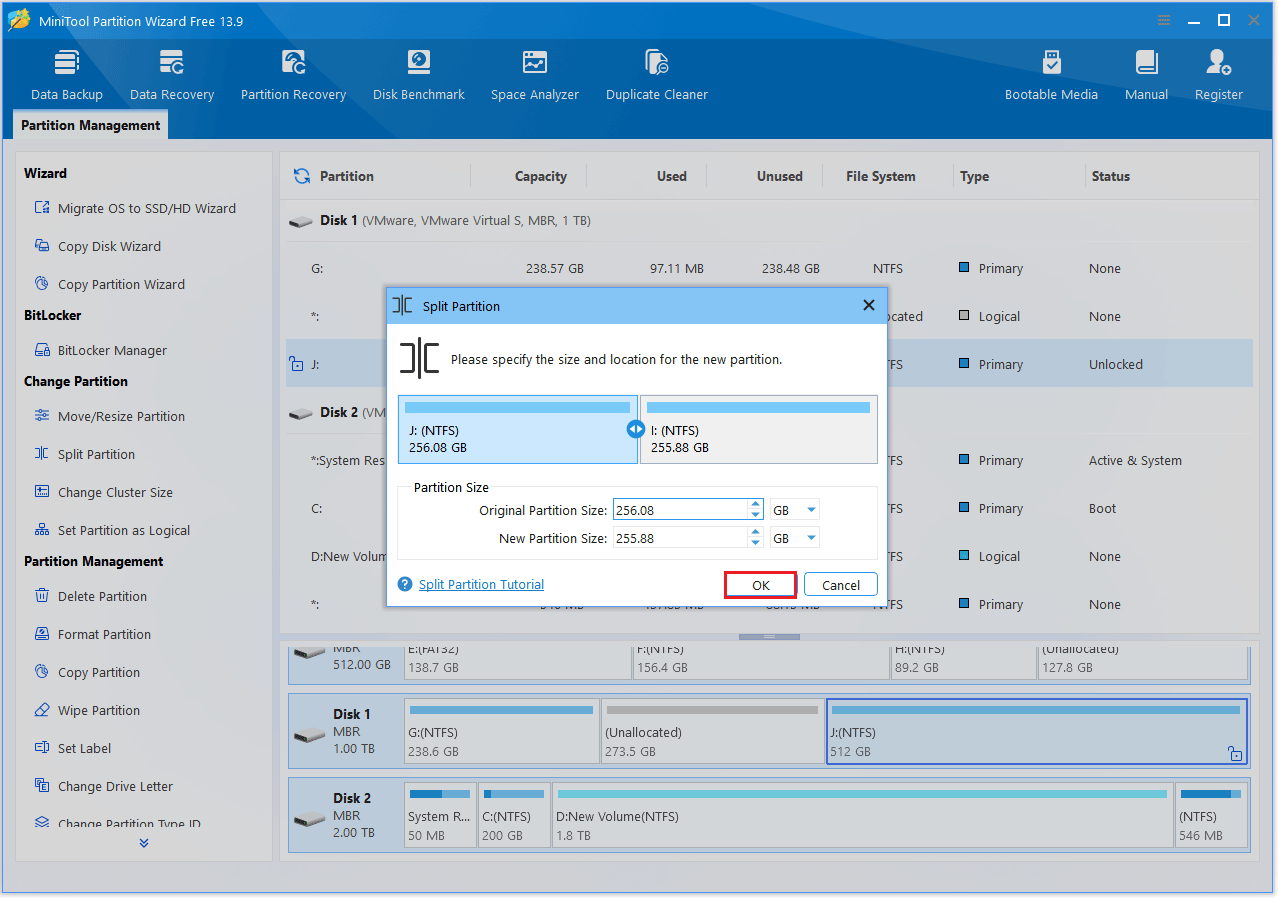Decrease the Original Partition Size value
Screen dimensions: 1279x899
click(756, 515)
